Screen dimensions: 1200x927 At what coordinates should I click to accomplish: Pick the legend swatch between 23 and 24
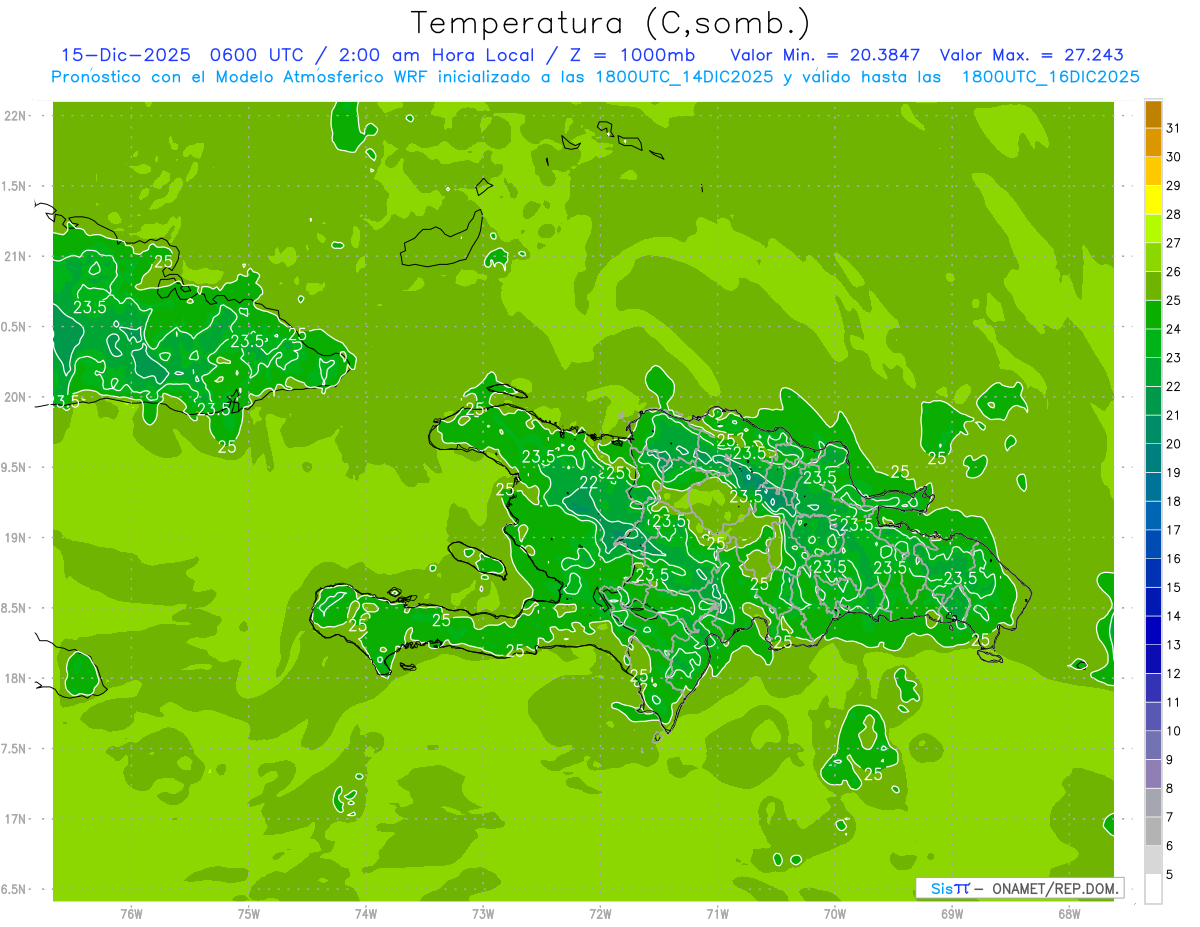pos(1153,344)
